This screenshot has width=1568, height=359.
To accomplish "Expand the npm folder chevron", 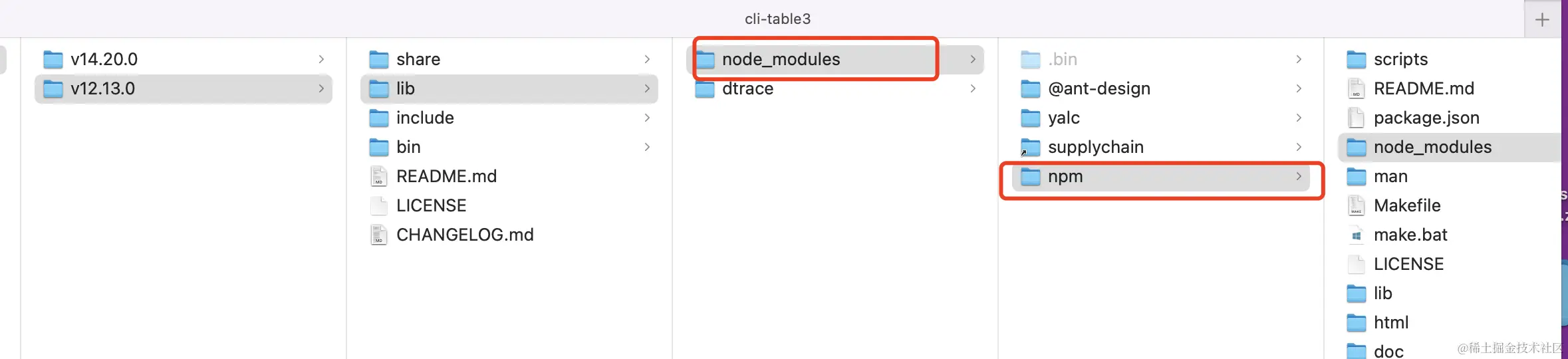I will point(1299,176).
